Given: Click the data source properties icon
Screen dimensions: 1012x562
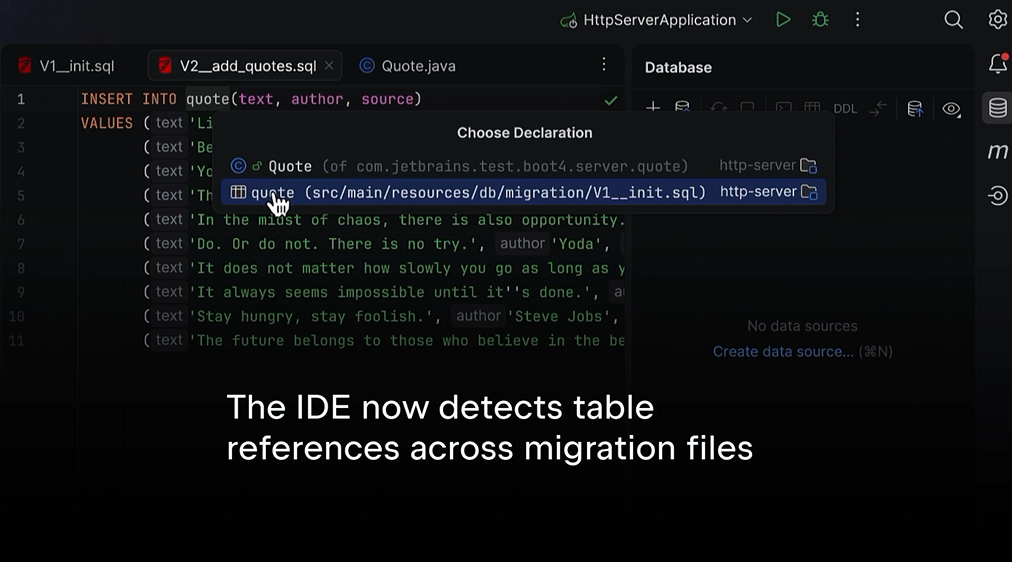Looking at the screenshot, I should 682,108.
